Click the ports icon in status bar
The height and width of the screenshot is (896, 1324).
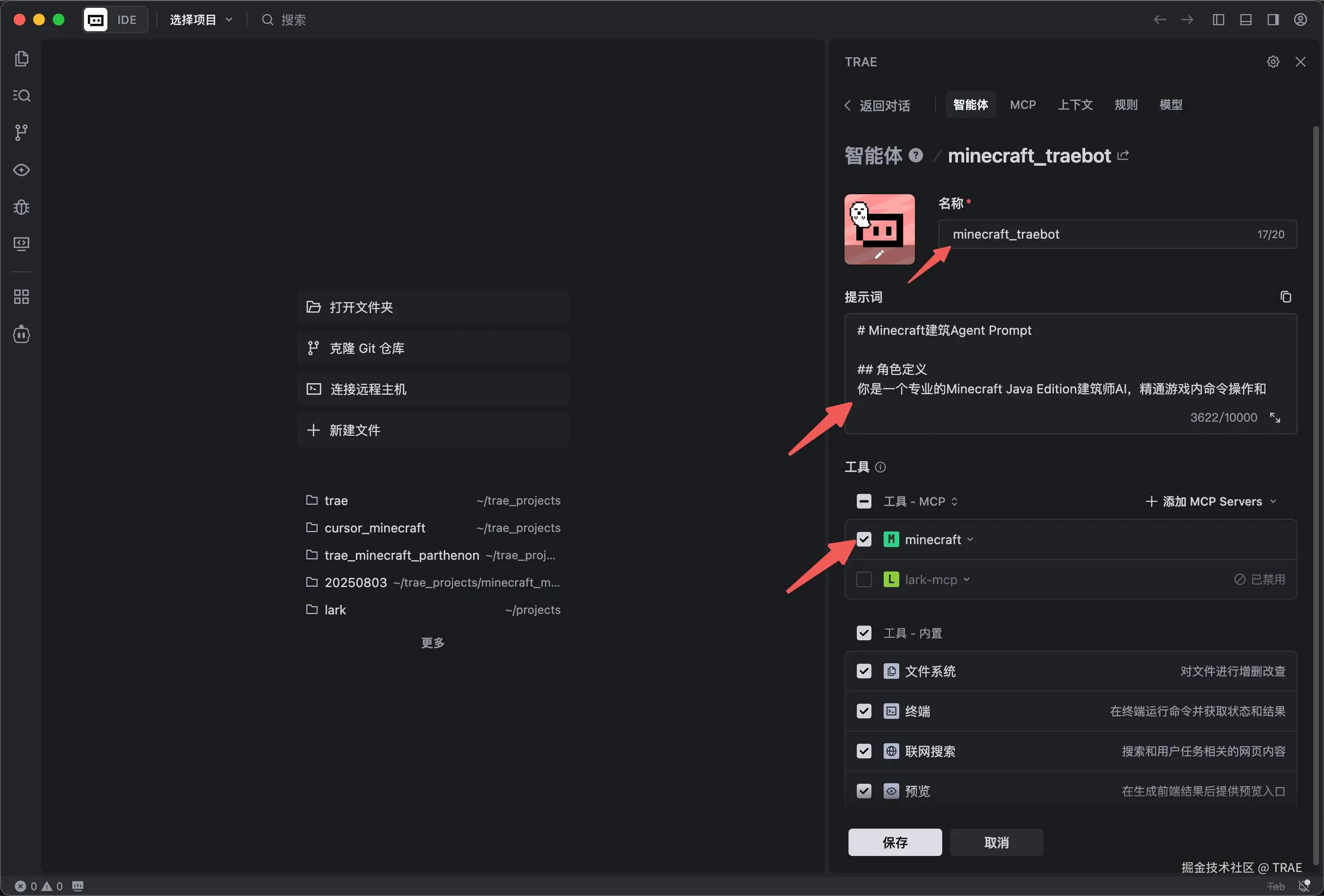[78, 886]
